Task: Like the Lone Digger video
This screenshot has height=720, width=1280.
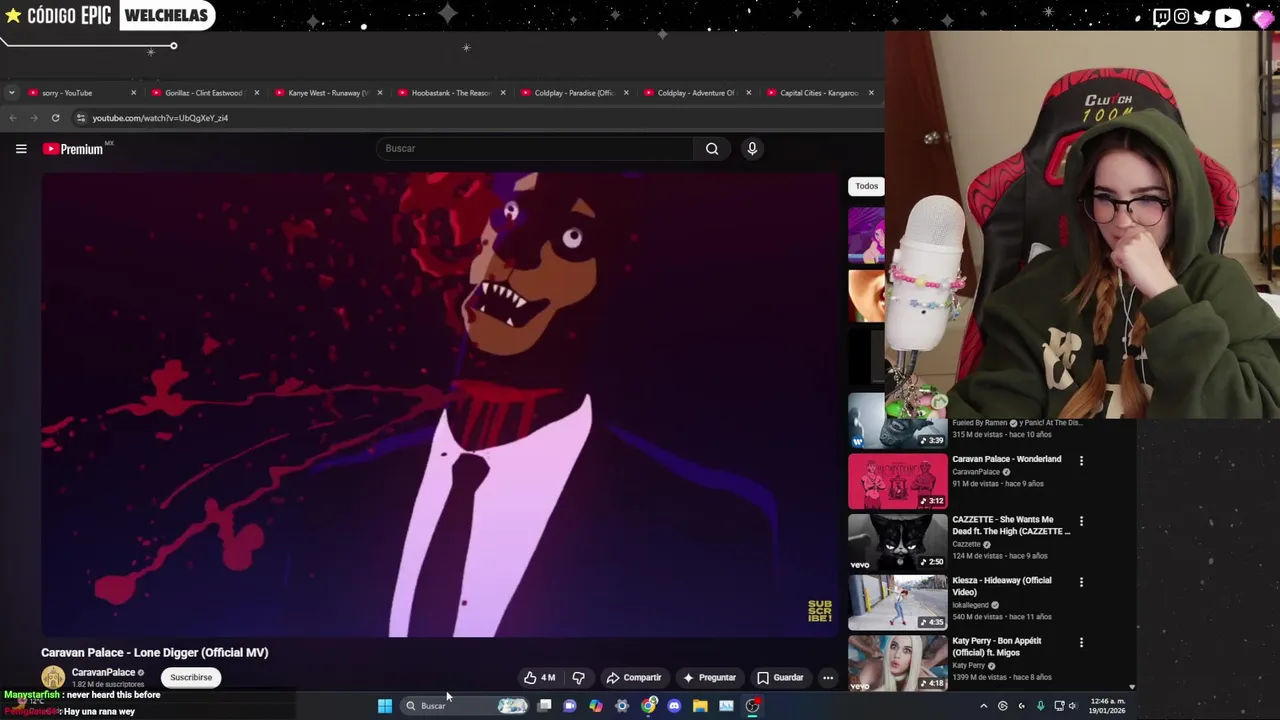Action: 540,678
